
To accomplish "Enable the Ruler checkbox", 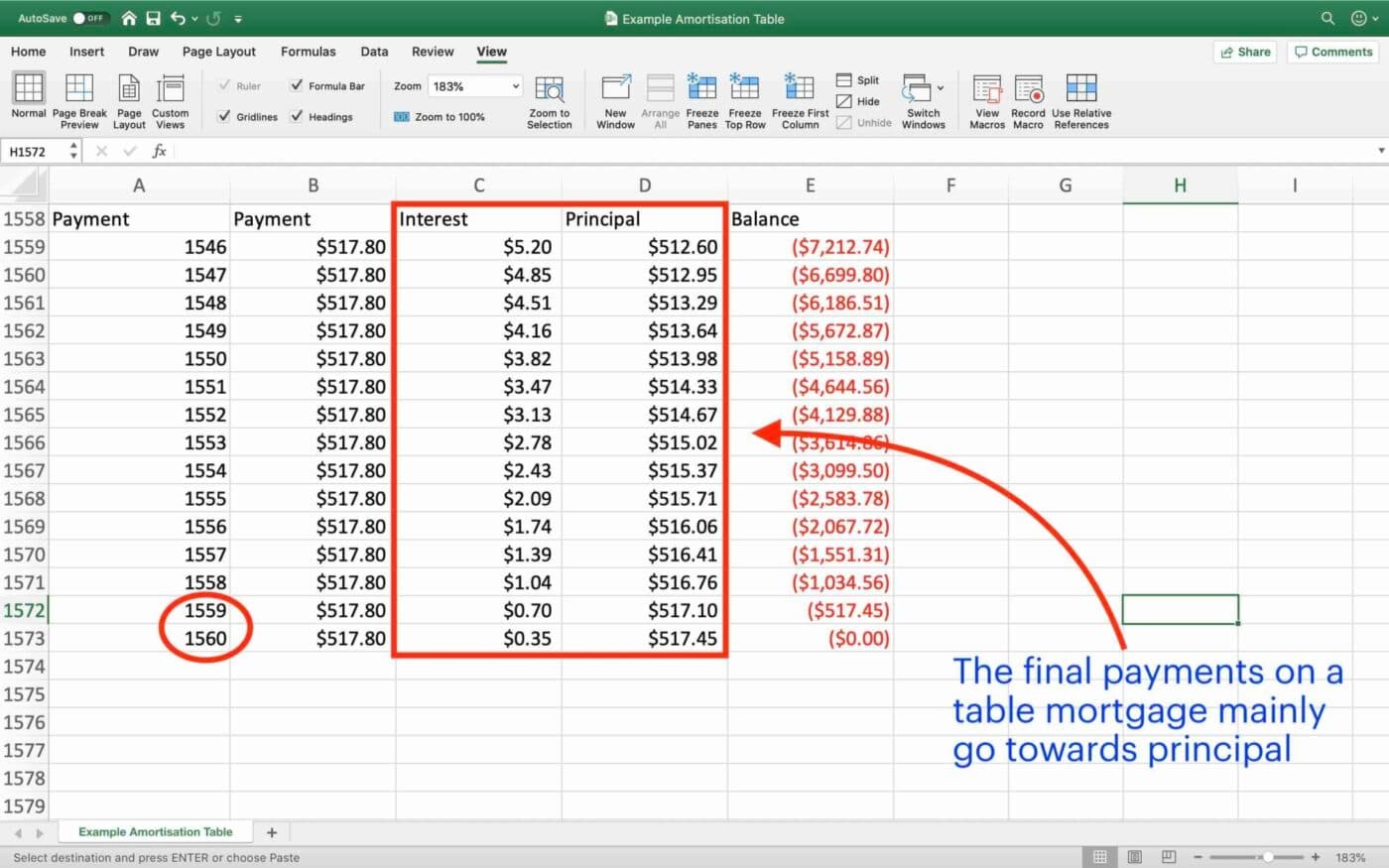I will coord(224,85).
